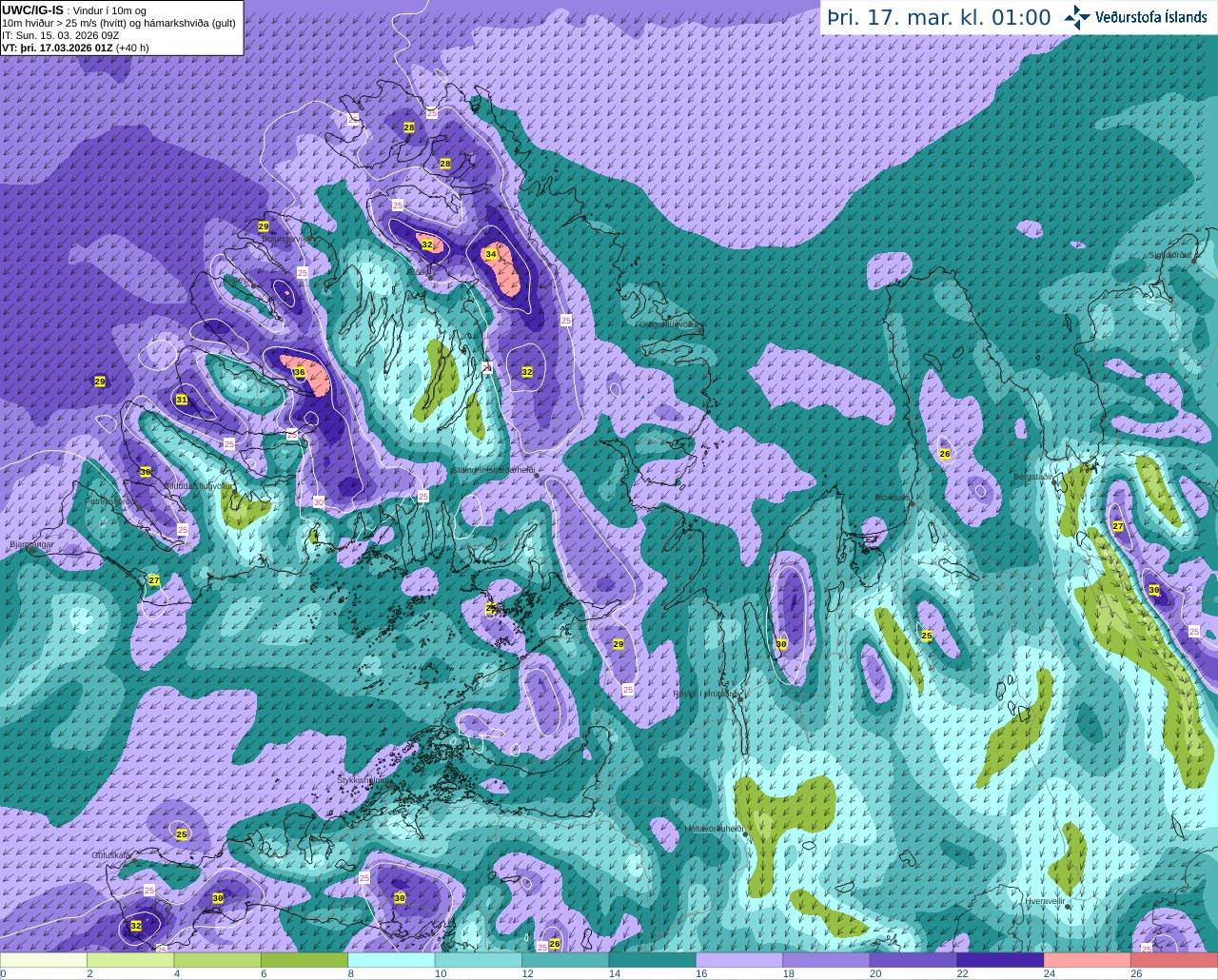Pick the dark teal 14–16 m/s legend swatch

653,960
